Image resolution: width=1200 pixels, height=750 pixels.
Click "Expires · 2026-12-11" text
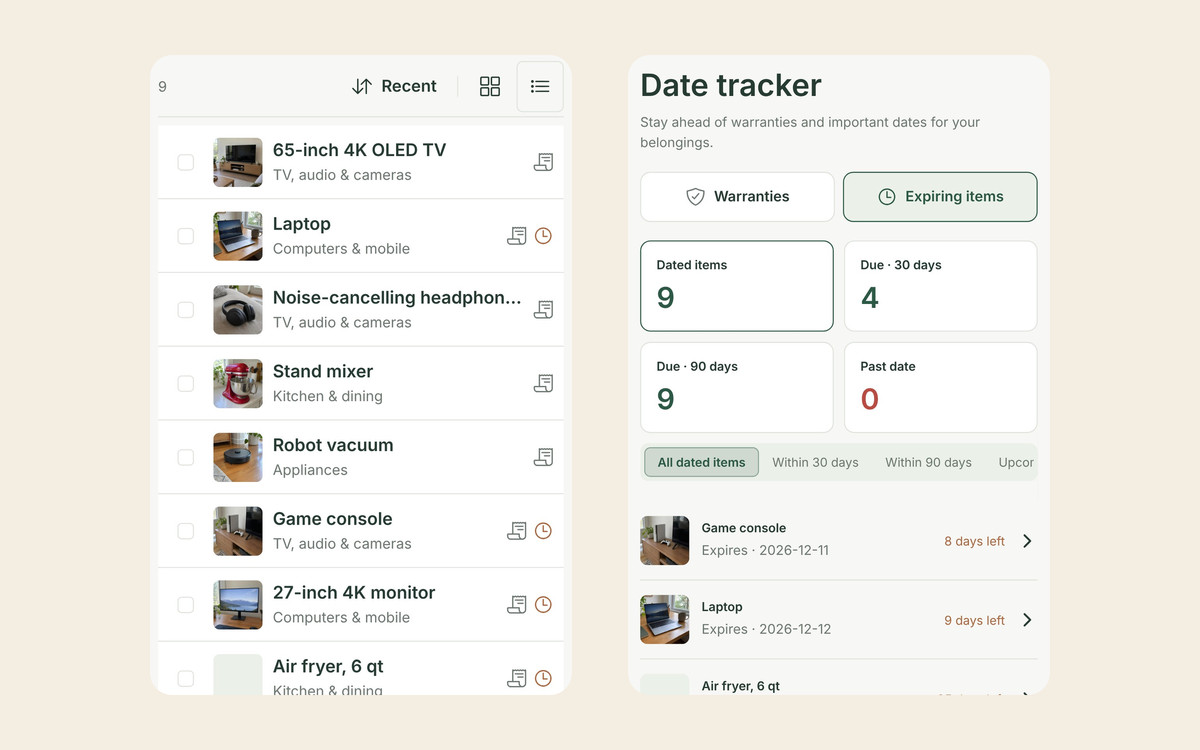(x=765, y=550)
